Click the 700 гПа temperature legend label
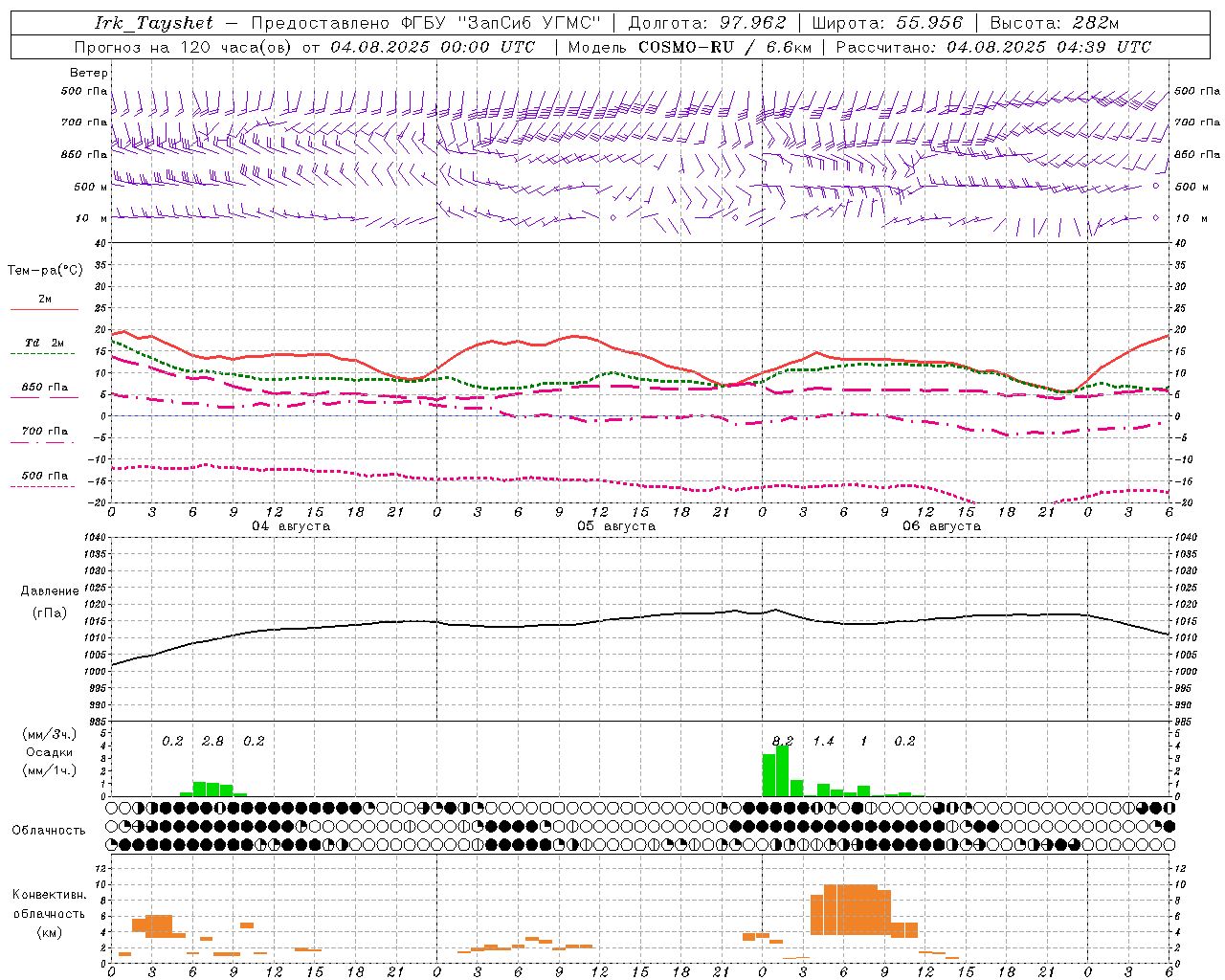Image resolution: width=1225 pixels, height=980 pixels. tap(45, 431)
